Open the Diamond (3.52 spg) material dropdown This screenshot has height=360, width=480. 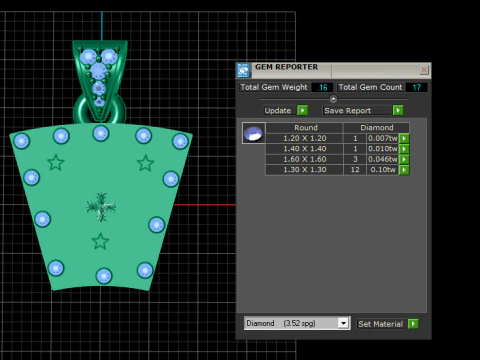click(x=297, y=323)
